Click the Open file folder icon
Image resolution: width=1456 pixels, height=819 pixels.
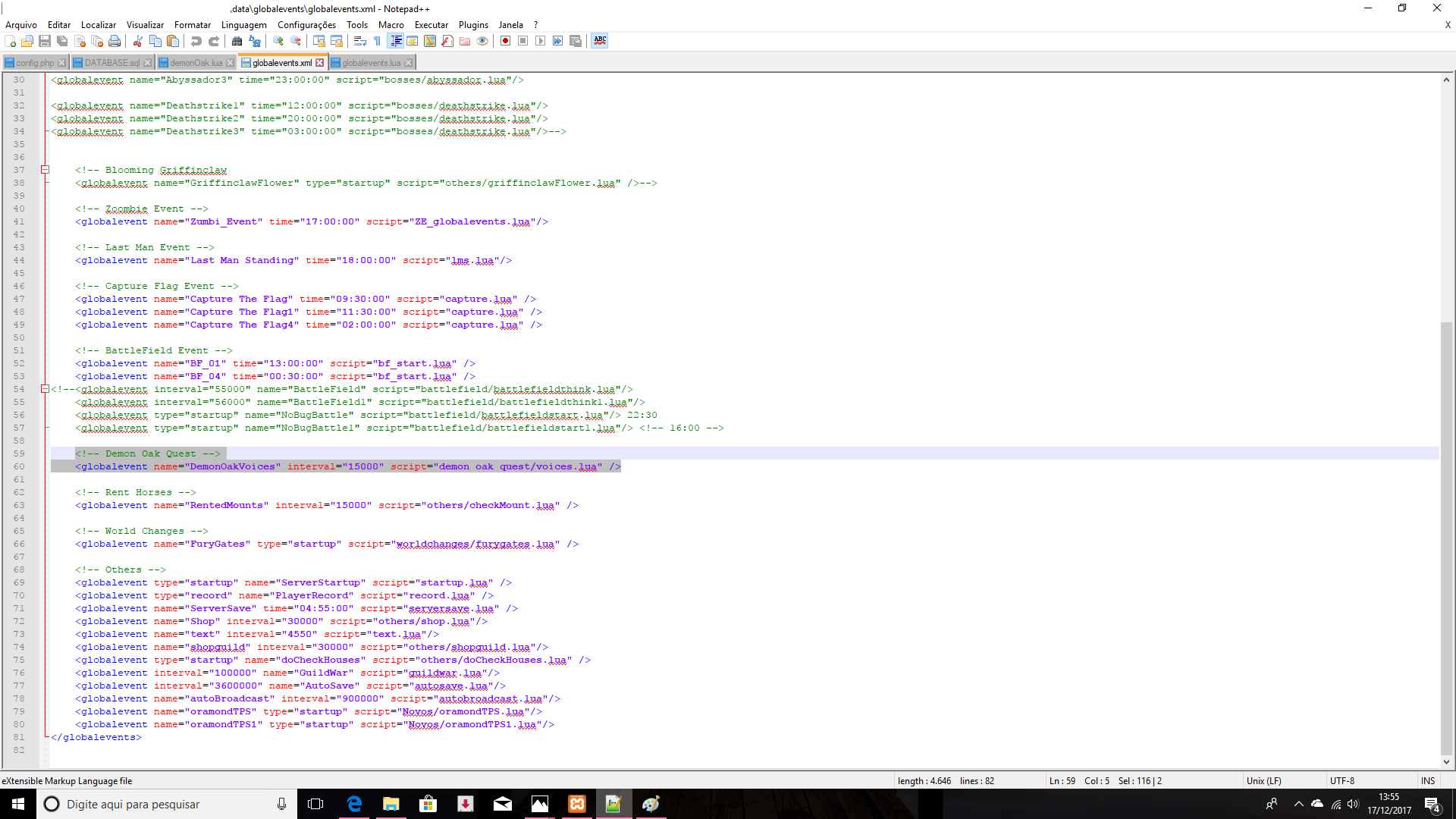[27, 41]
